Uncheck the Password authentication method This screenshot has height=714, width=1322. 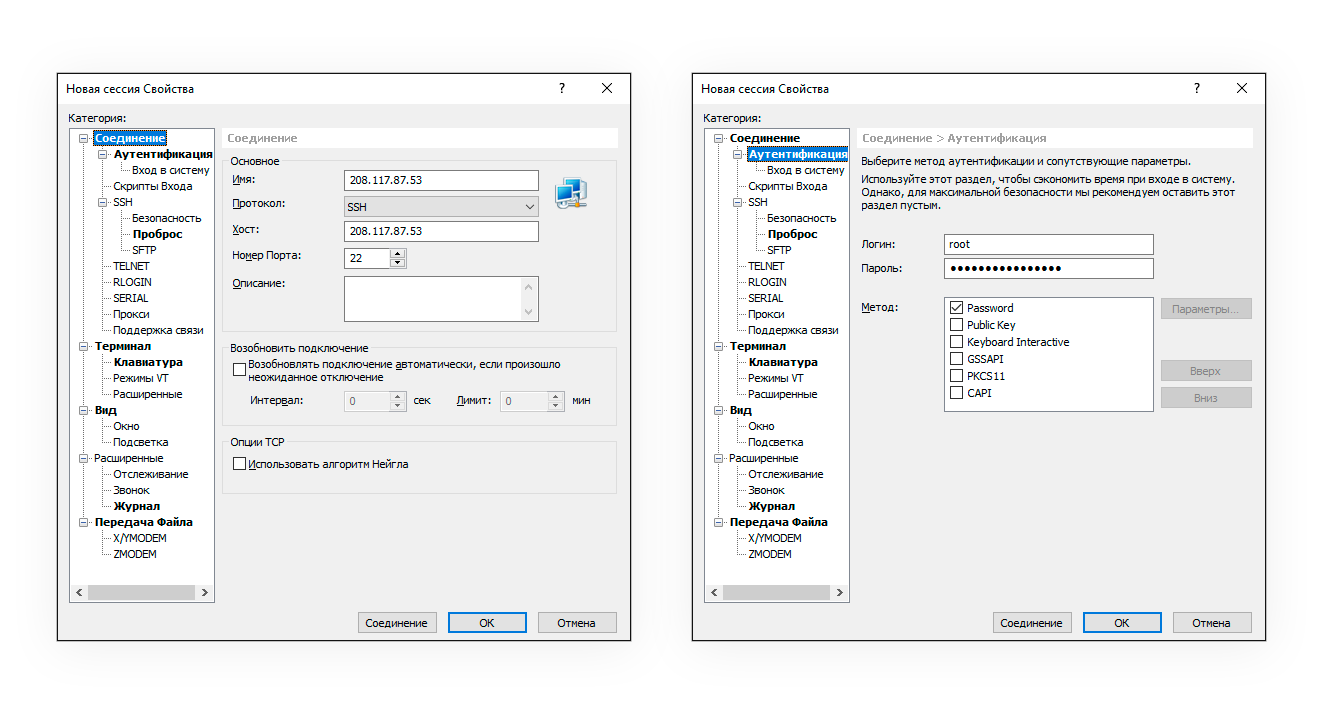(x=957, y=308)
